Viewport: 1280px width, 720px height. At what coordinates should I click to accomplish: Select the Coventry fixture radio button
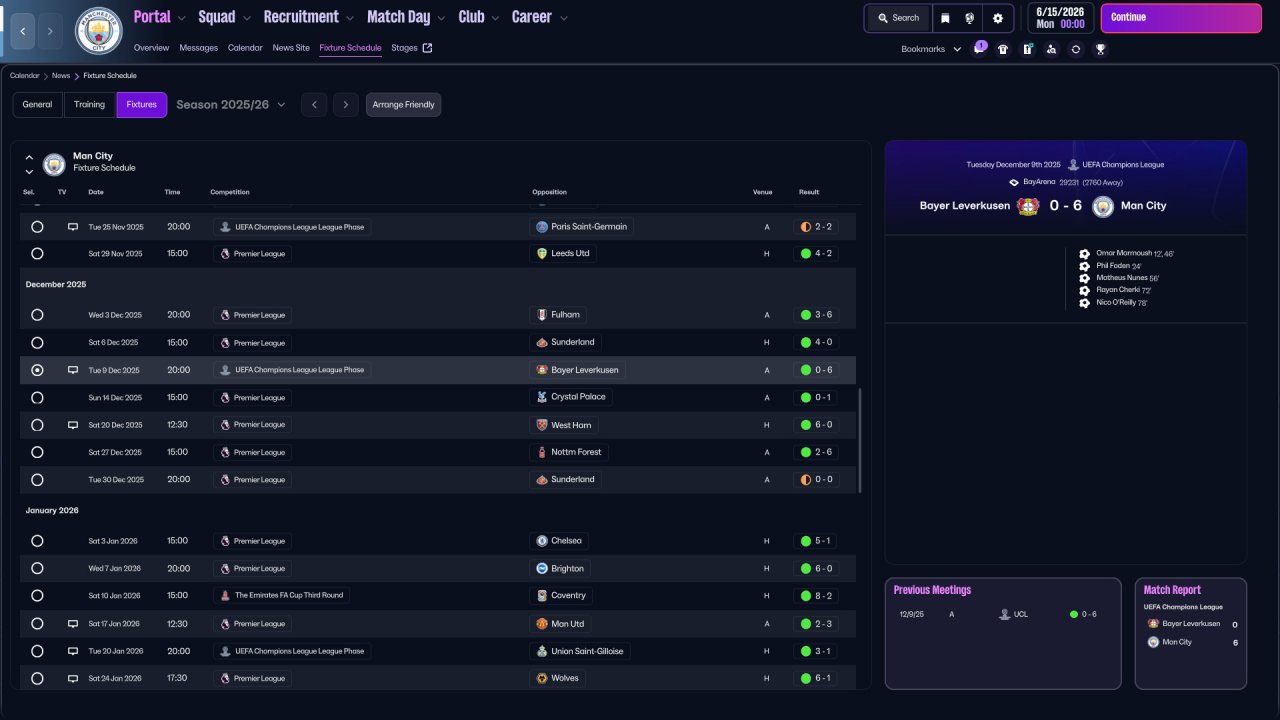37,596
